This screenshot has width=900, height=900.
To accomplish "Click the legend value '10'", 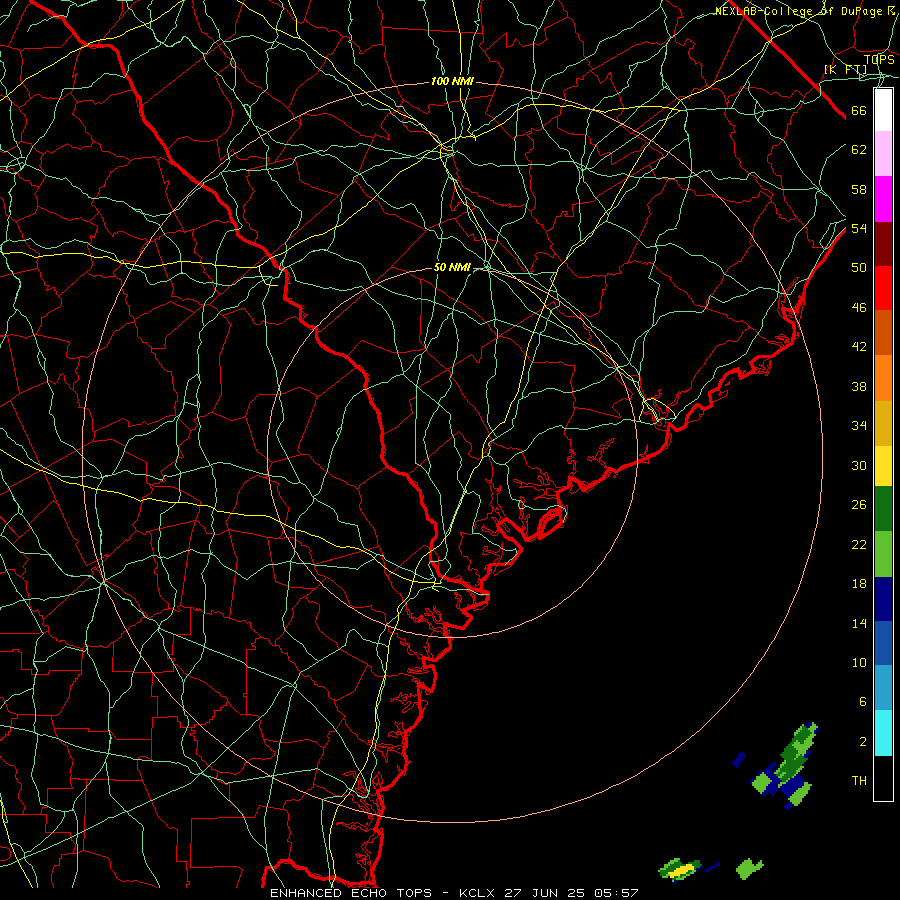I will tap(859, 663).
